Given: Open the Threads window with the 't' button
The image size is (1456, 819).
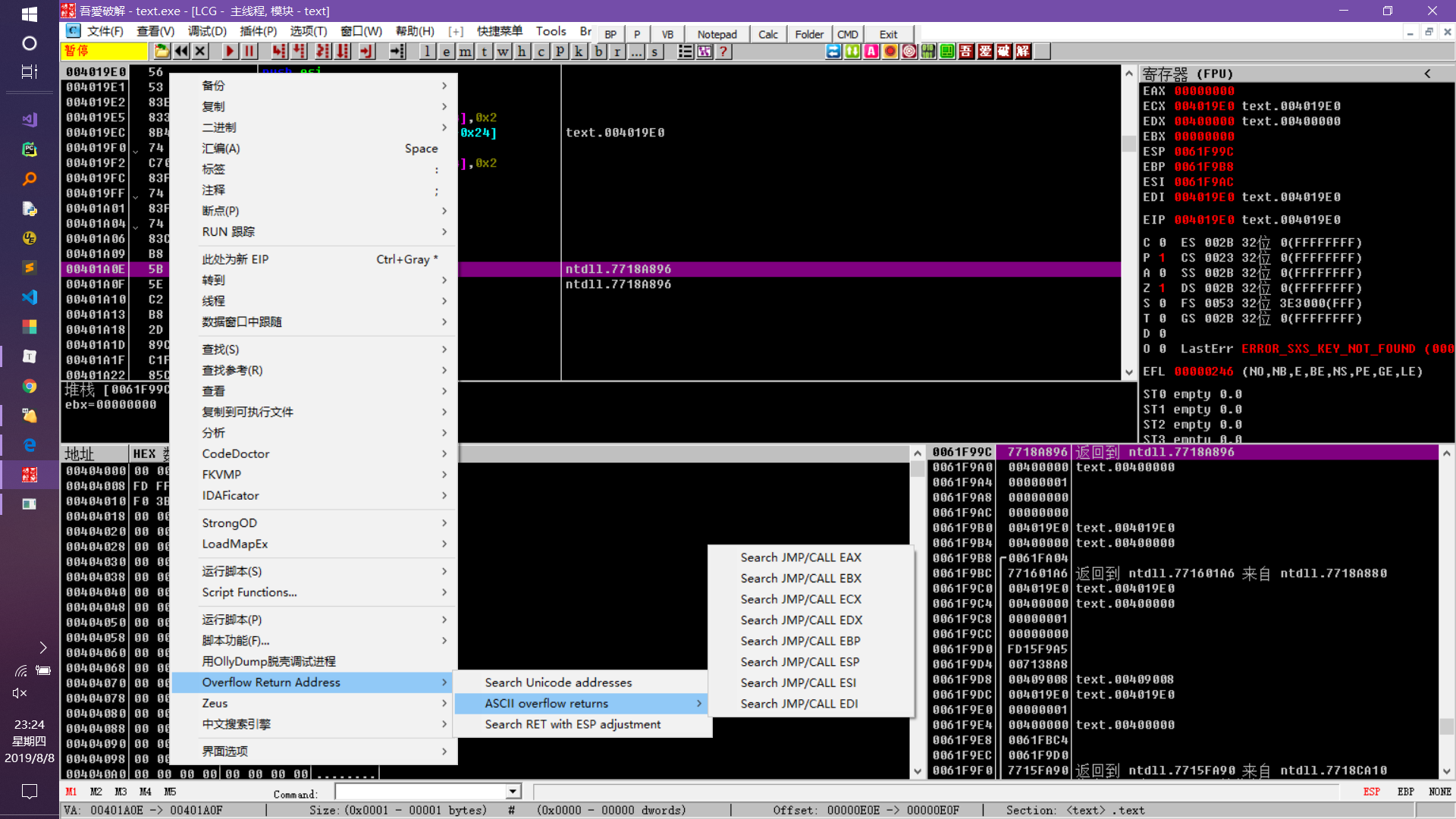Looking at the screenshot, I should pyautogui.click(x=485, y=51).
